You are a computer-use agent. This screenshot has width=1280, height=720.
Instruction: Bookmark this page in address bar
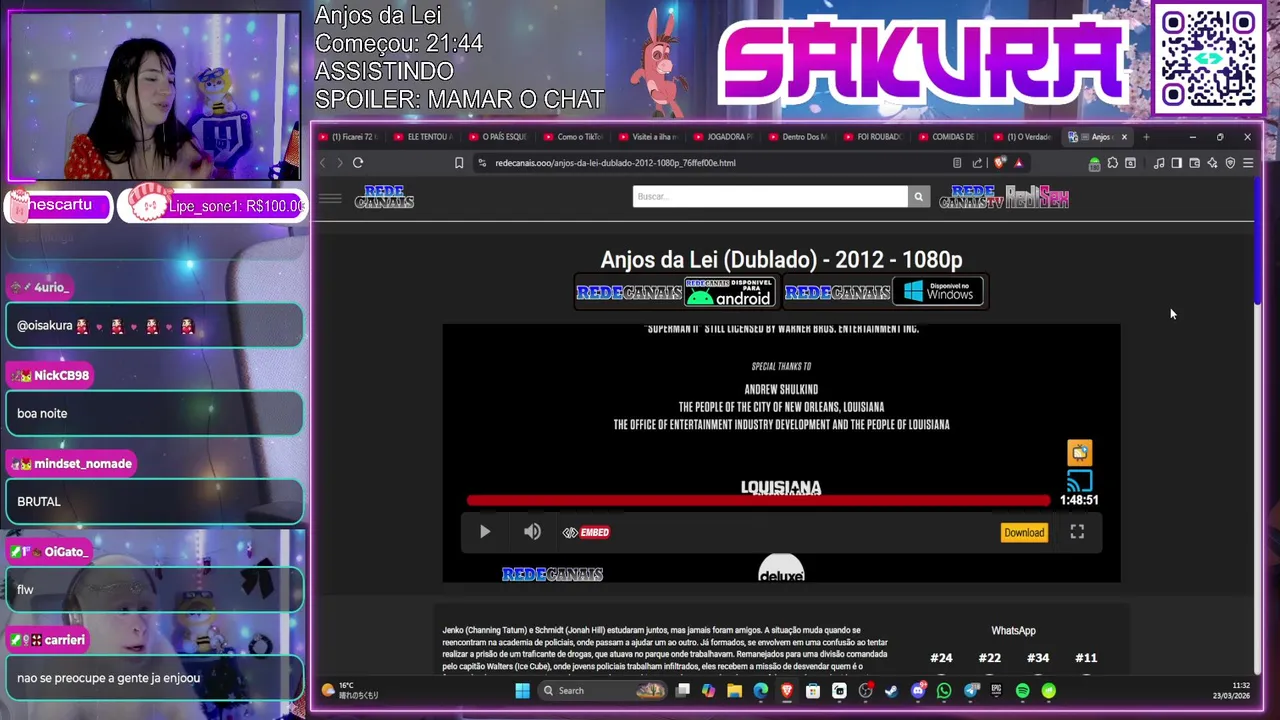[x=459, y=162]
